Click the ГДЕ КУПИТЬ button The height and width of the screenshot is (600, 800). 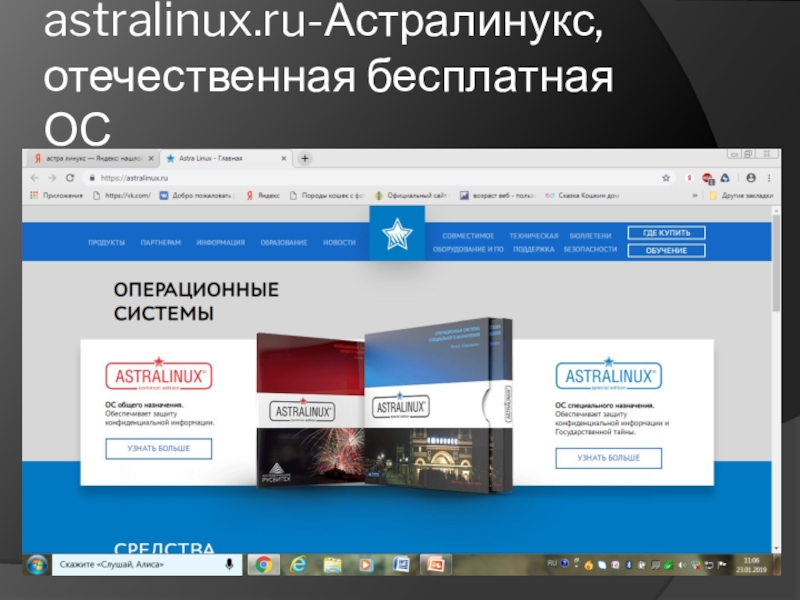point(666,233)
